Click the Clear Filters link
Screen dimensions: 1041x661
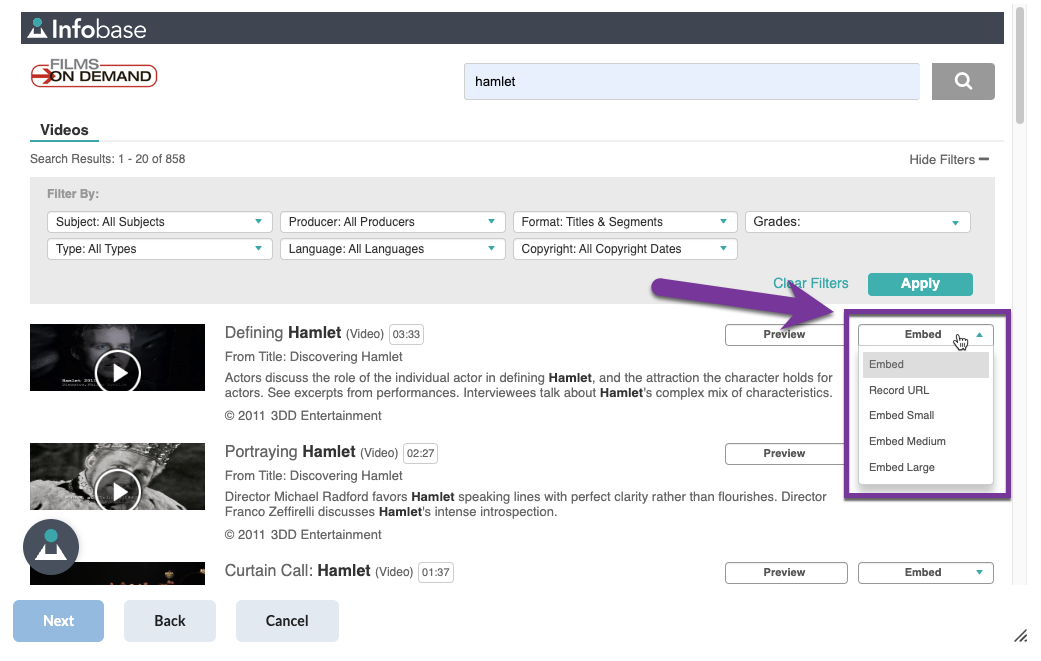(810, 283)
